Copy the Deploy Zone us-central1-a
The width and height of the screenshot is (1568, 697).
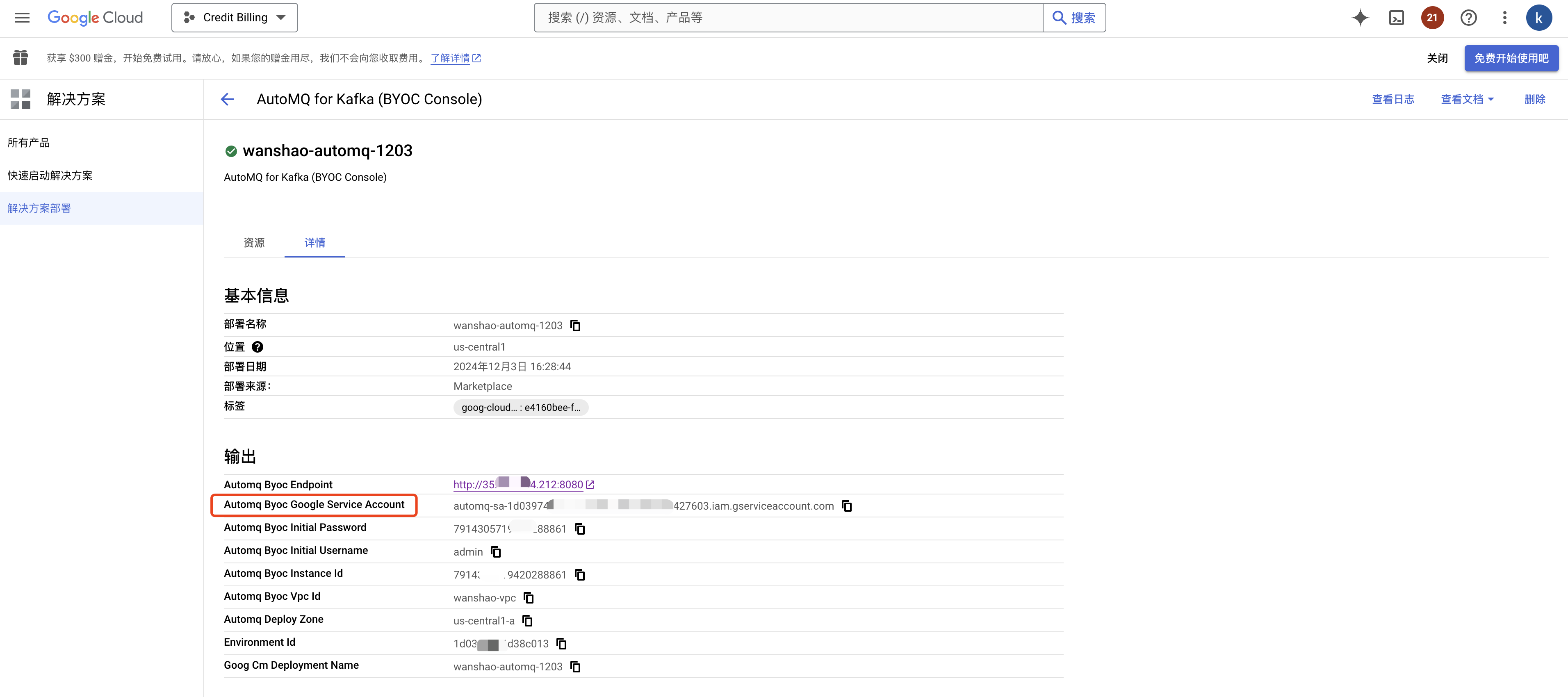click(527, 621)
